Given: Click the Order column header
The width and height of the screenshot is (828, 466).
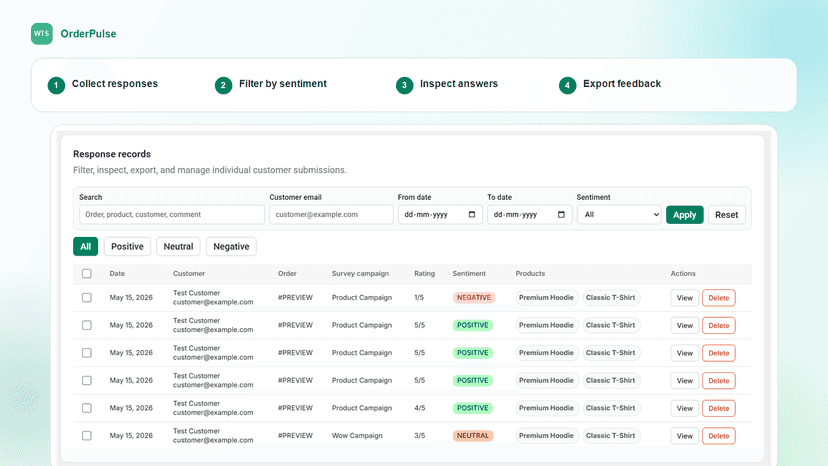Looking at the screenshot, I should (x=287, y=274).
